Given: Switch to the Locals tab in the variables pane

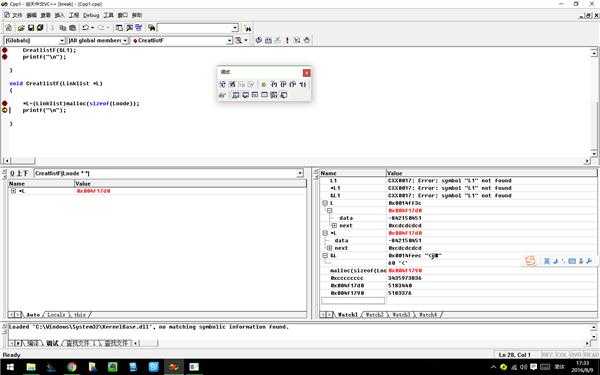Looking at the screenshot, I should [56, 315].
